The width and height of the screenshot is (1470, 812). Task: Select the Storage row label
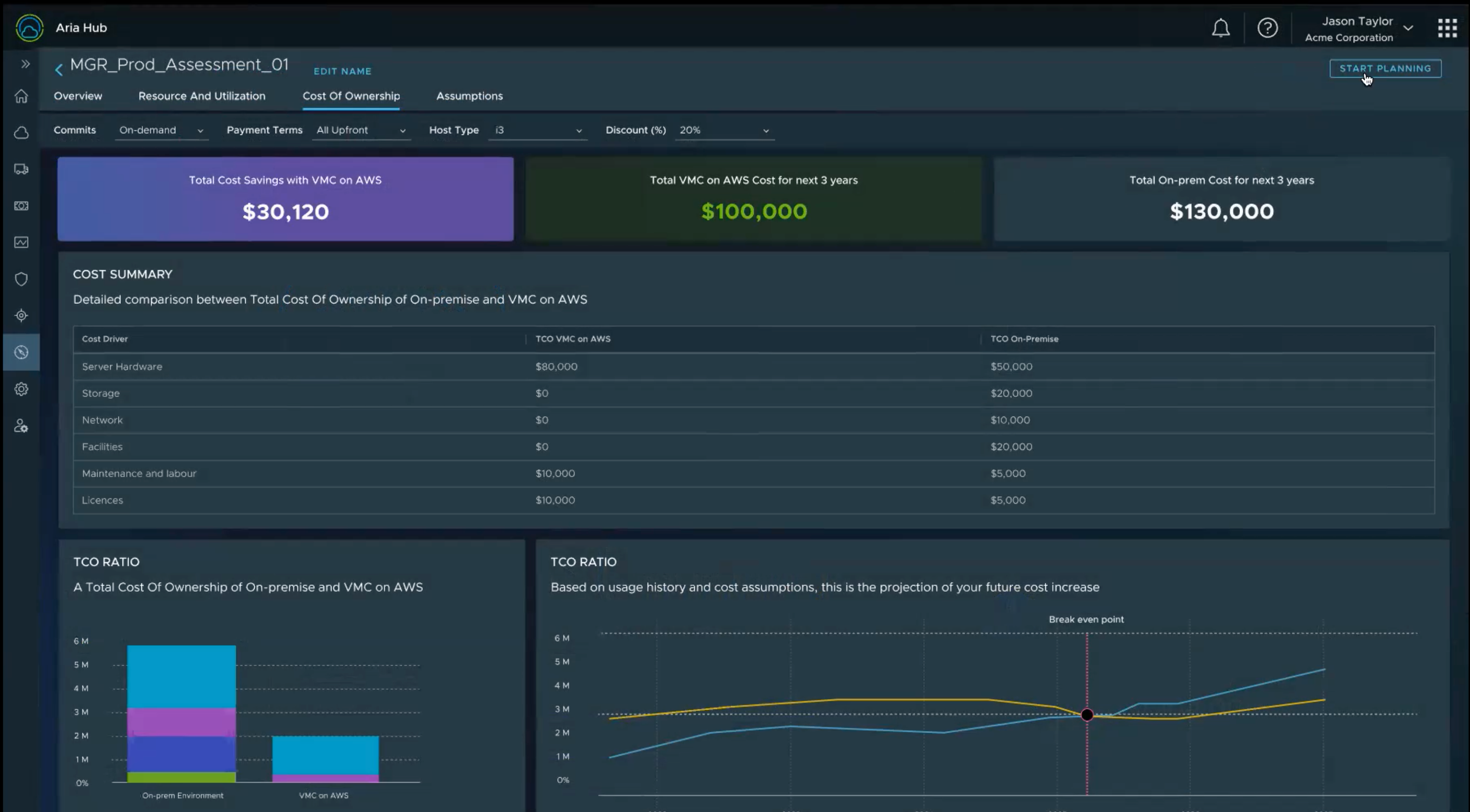[x=101, y=393]
